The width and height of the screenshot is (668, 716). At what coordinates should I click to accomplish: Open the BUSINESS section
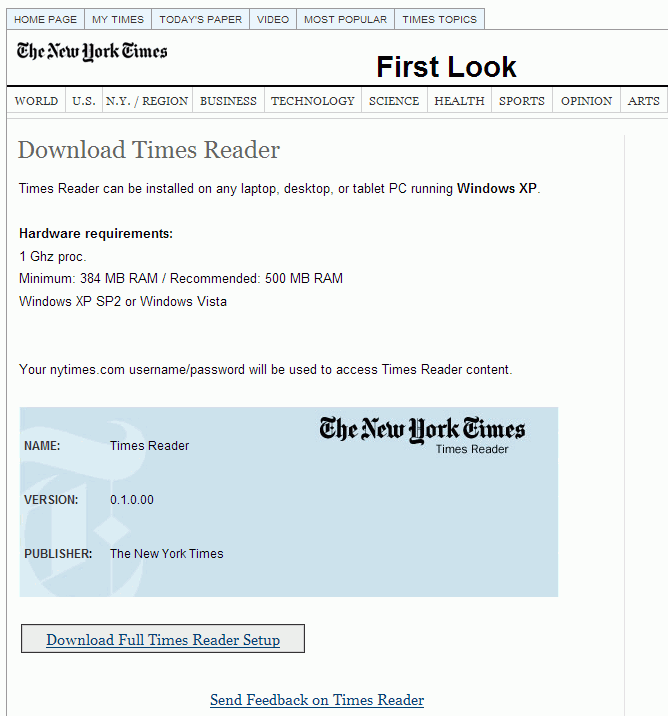click(x=228, y=100)
